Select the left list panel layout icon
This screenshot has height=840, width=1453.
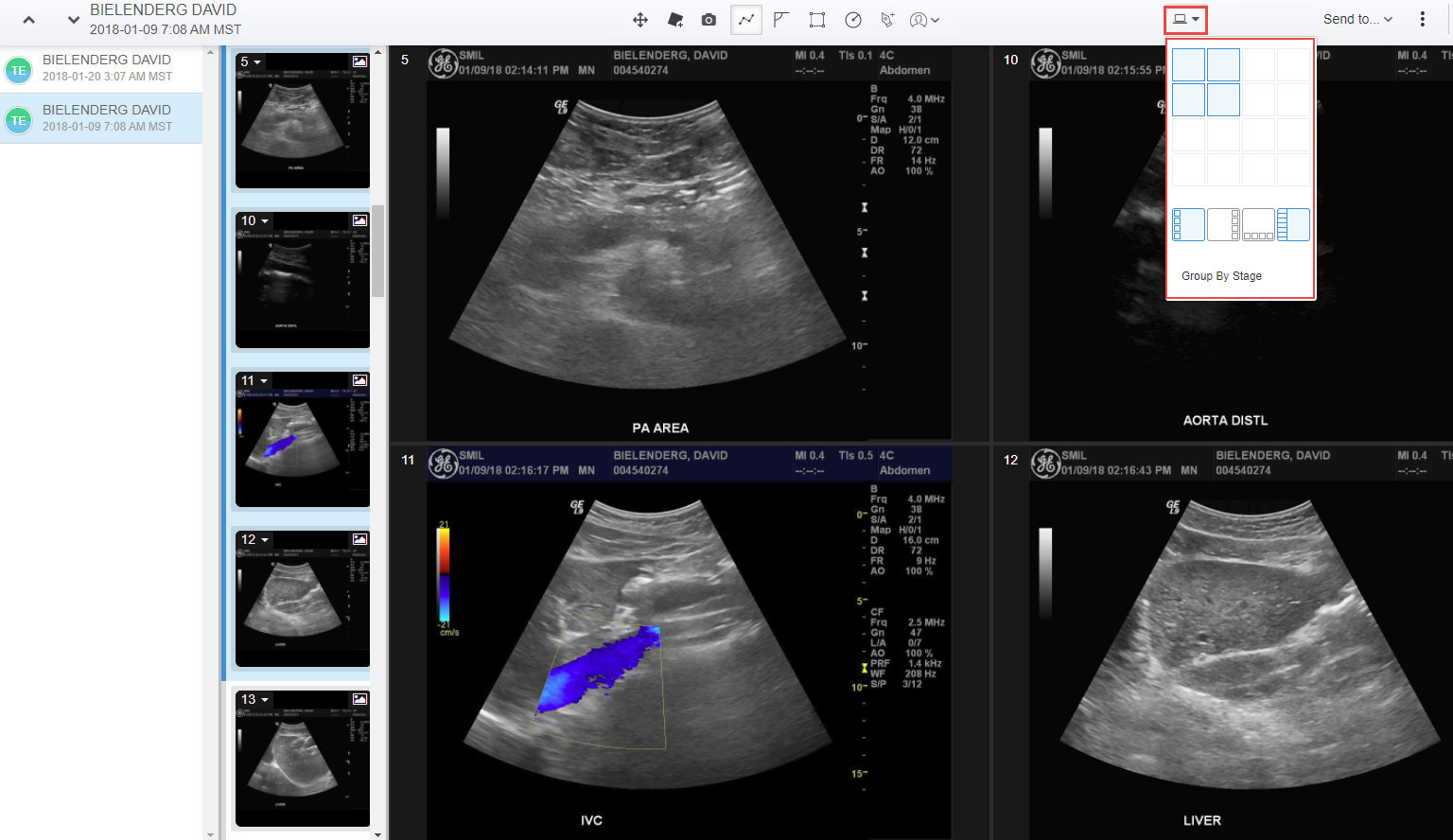pos(1293,224)
